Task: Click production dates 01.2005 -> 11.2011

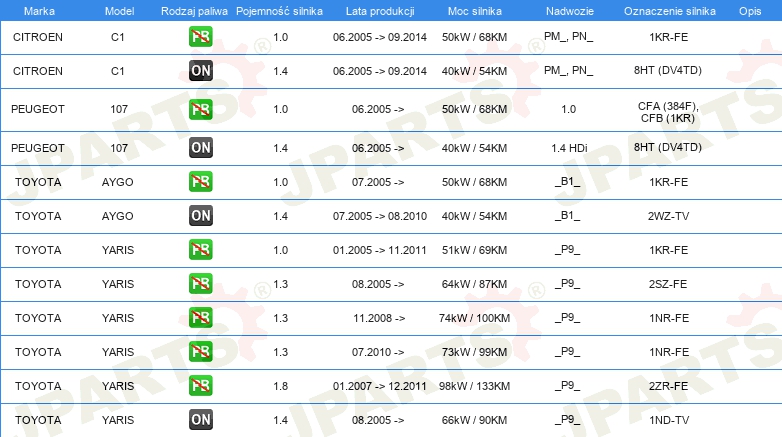Action: tap(380, 250)
